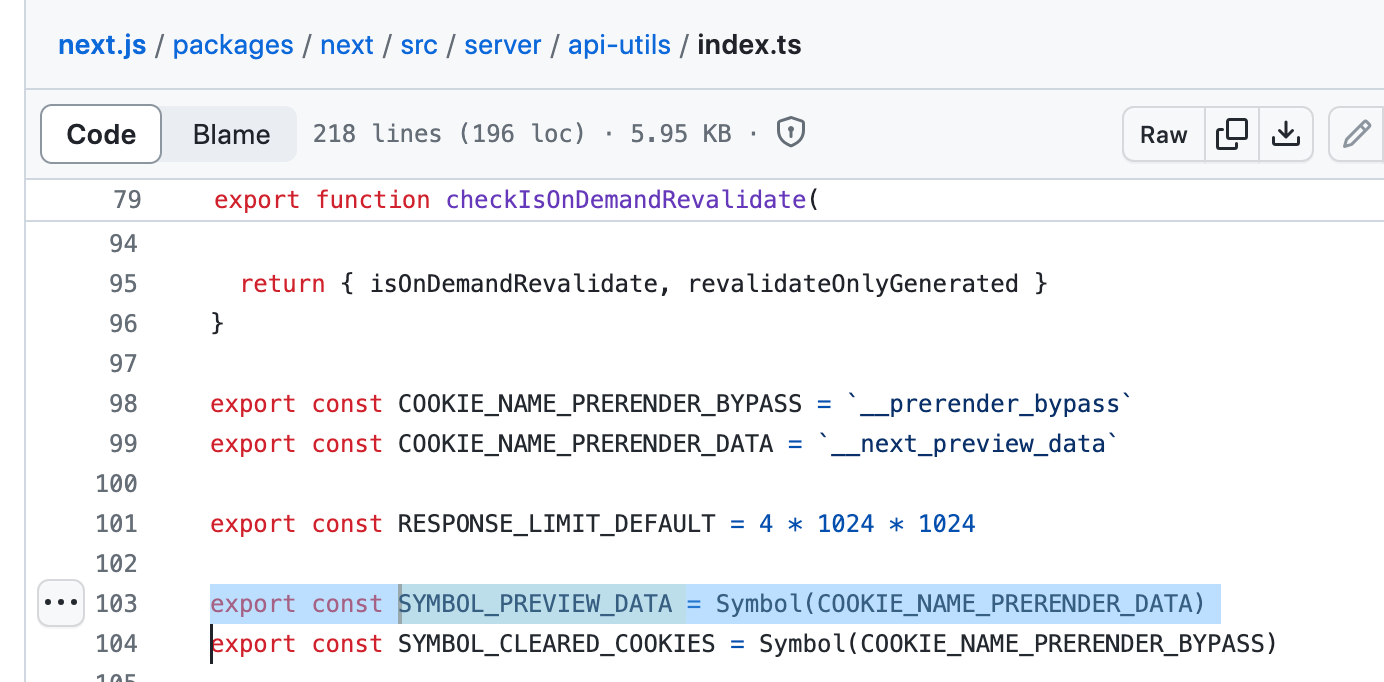Click the 218 lines file info text

[x=377, y=134]
